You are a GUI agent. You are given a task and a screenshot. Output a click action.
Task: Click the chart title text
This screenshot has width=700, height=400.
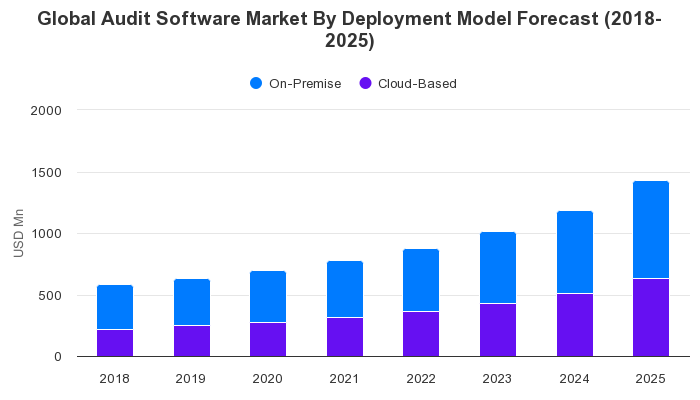coord(350,29)
